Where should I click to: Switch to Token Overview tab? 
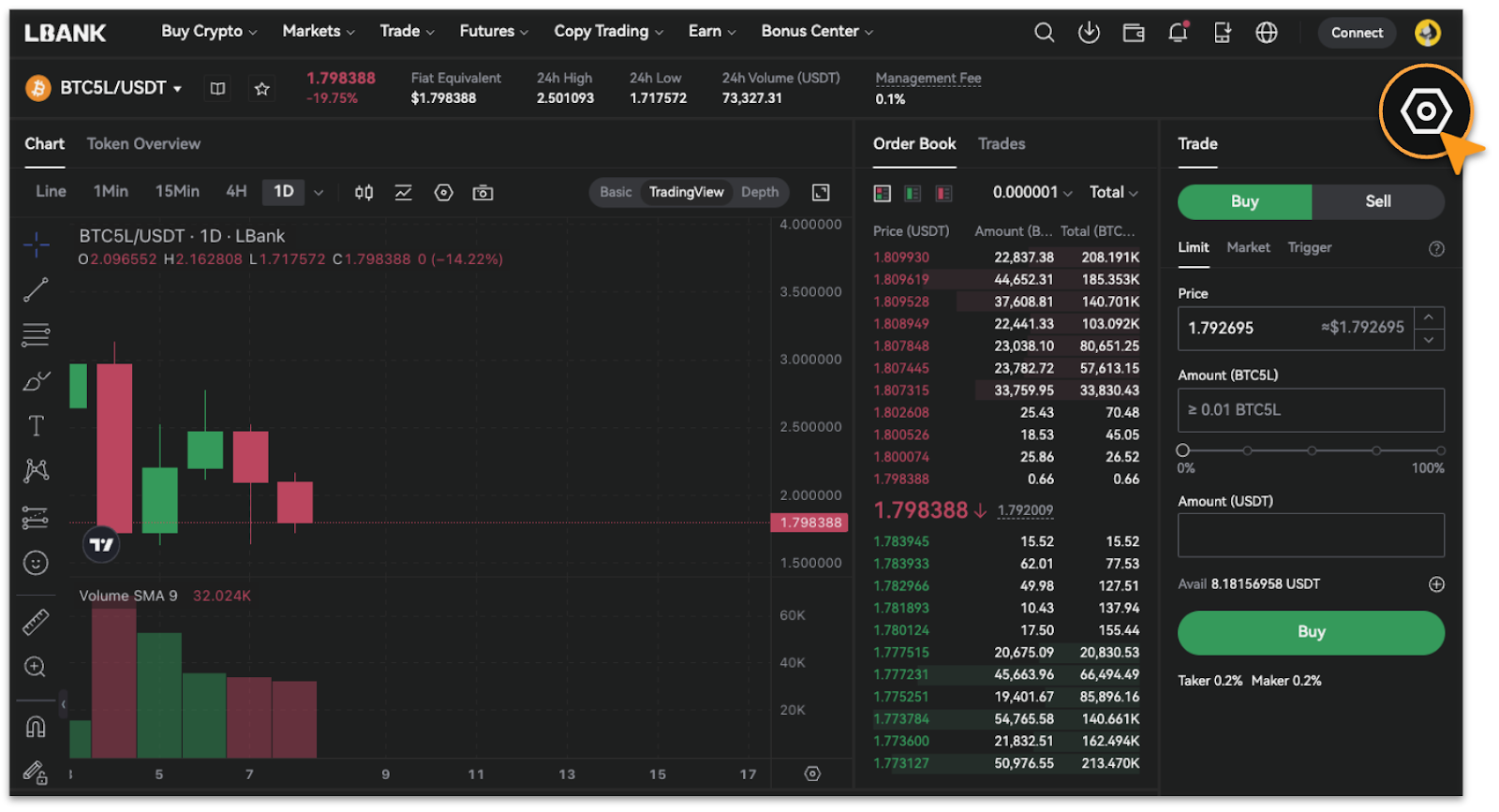pos(143,143)
